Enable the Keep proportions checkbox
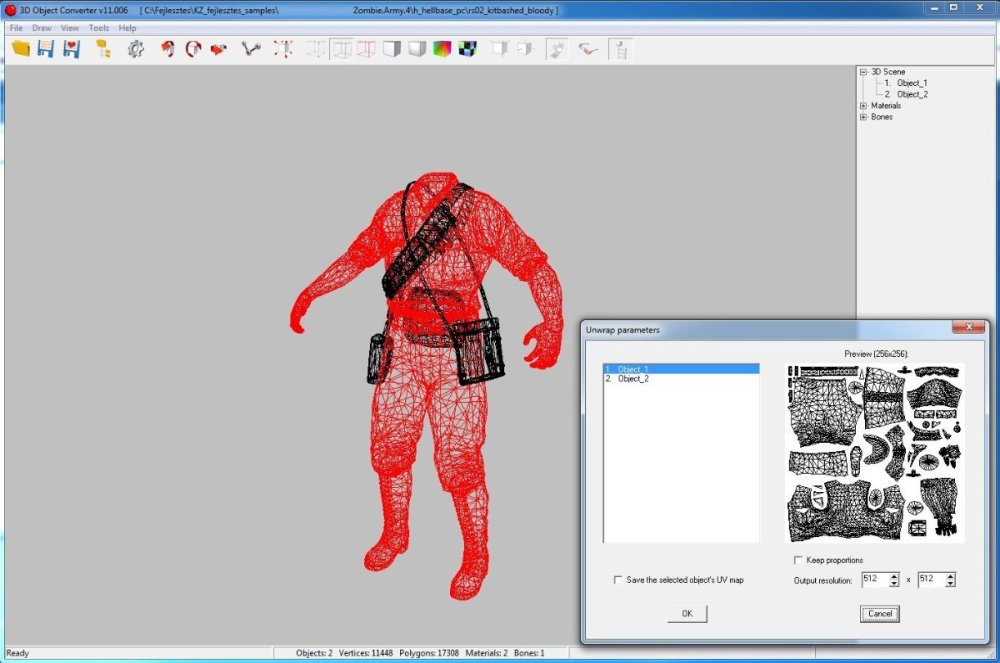Image resolution: width=1000 pixels, height=663 pixels. tap(797, 560)
